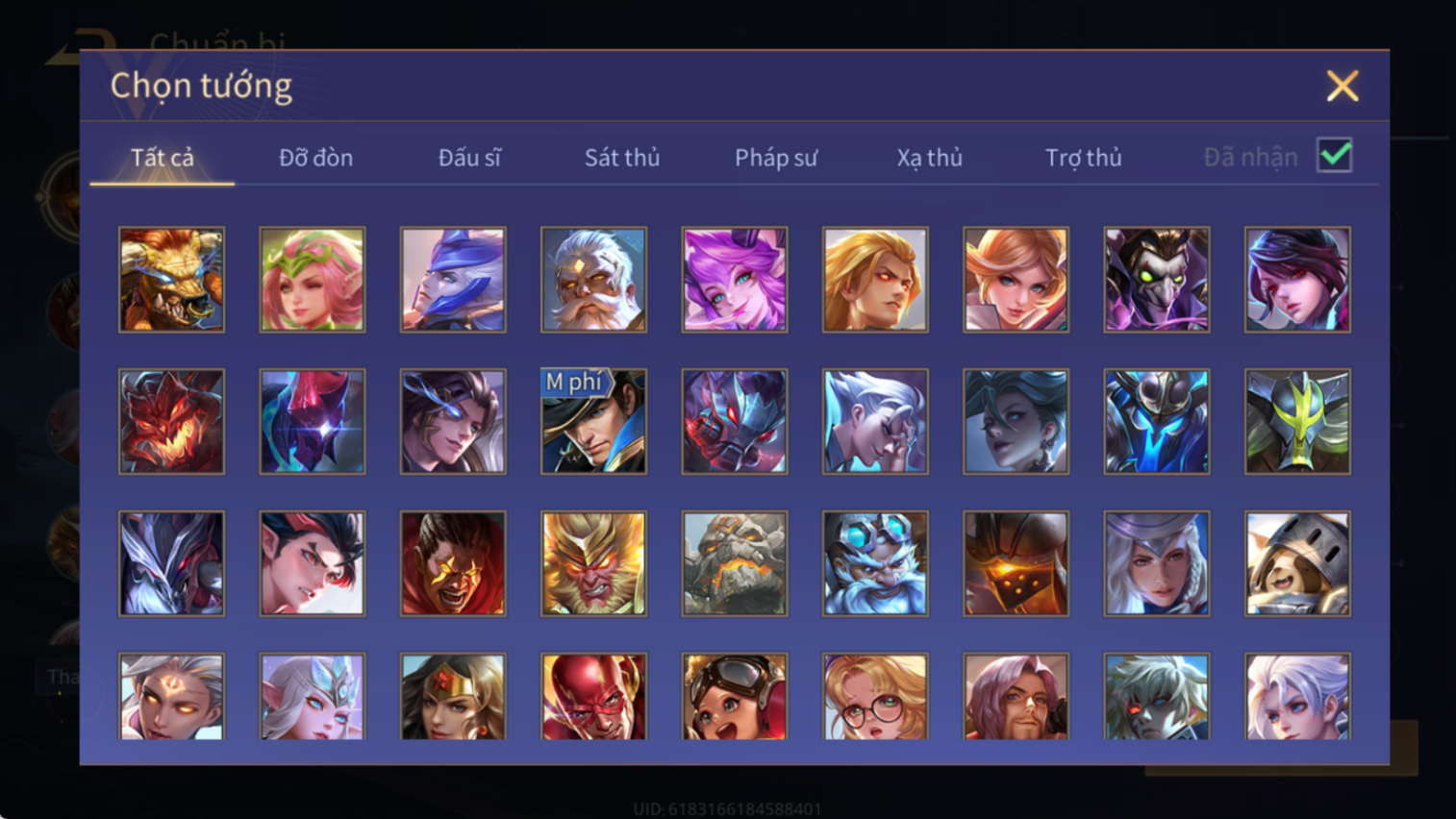Select the red-masked Flash hero portrait

(x=593, y=696)
